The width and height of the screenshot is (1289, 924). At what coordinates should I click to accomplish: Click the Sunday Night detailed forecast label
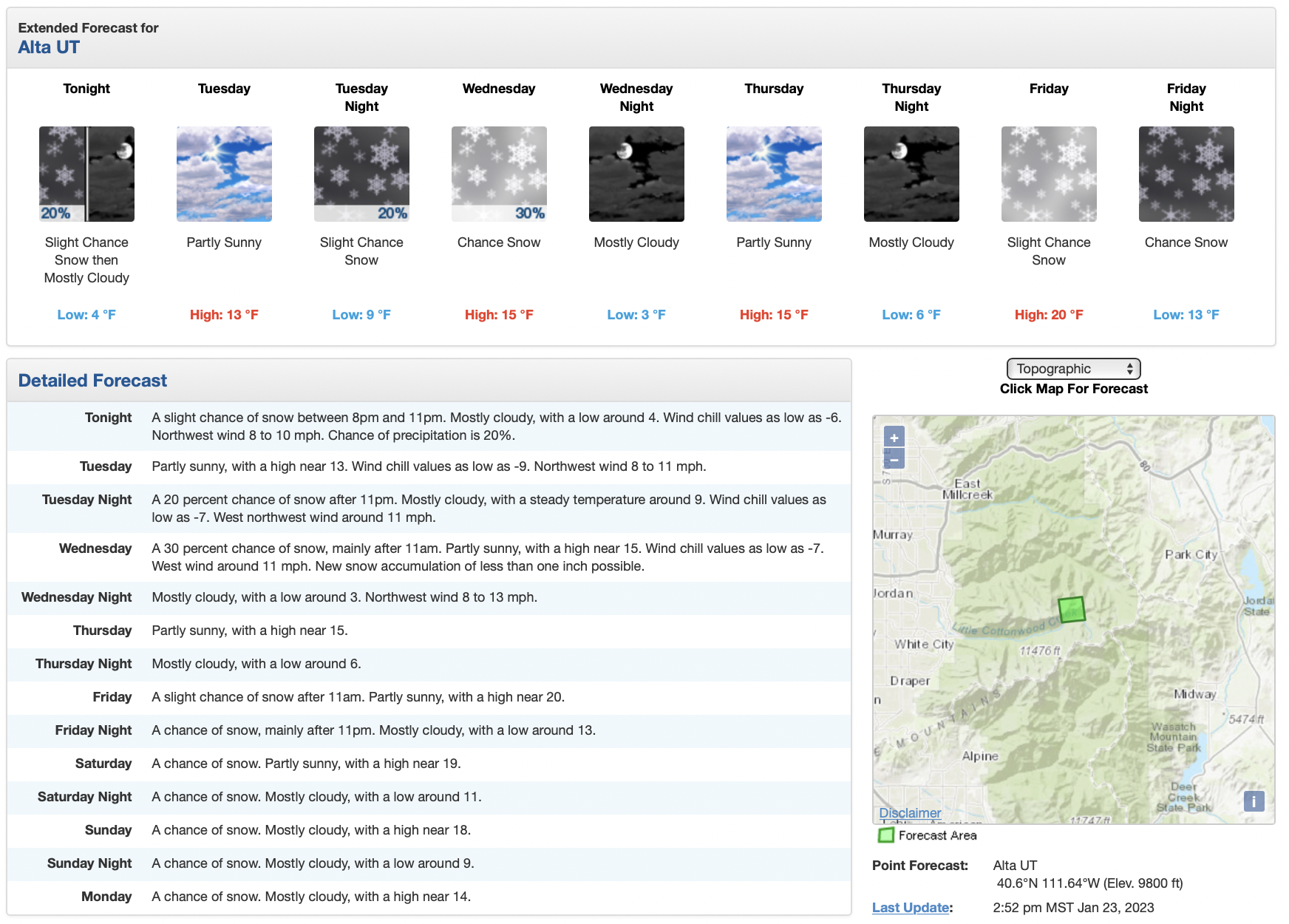pyautogui.click(x=89, y=863)
